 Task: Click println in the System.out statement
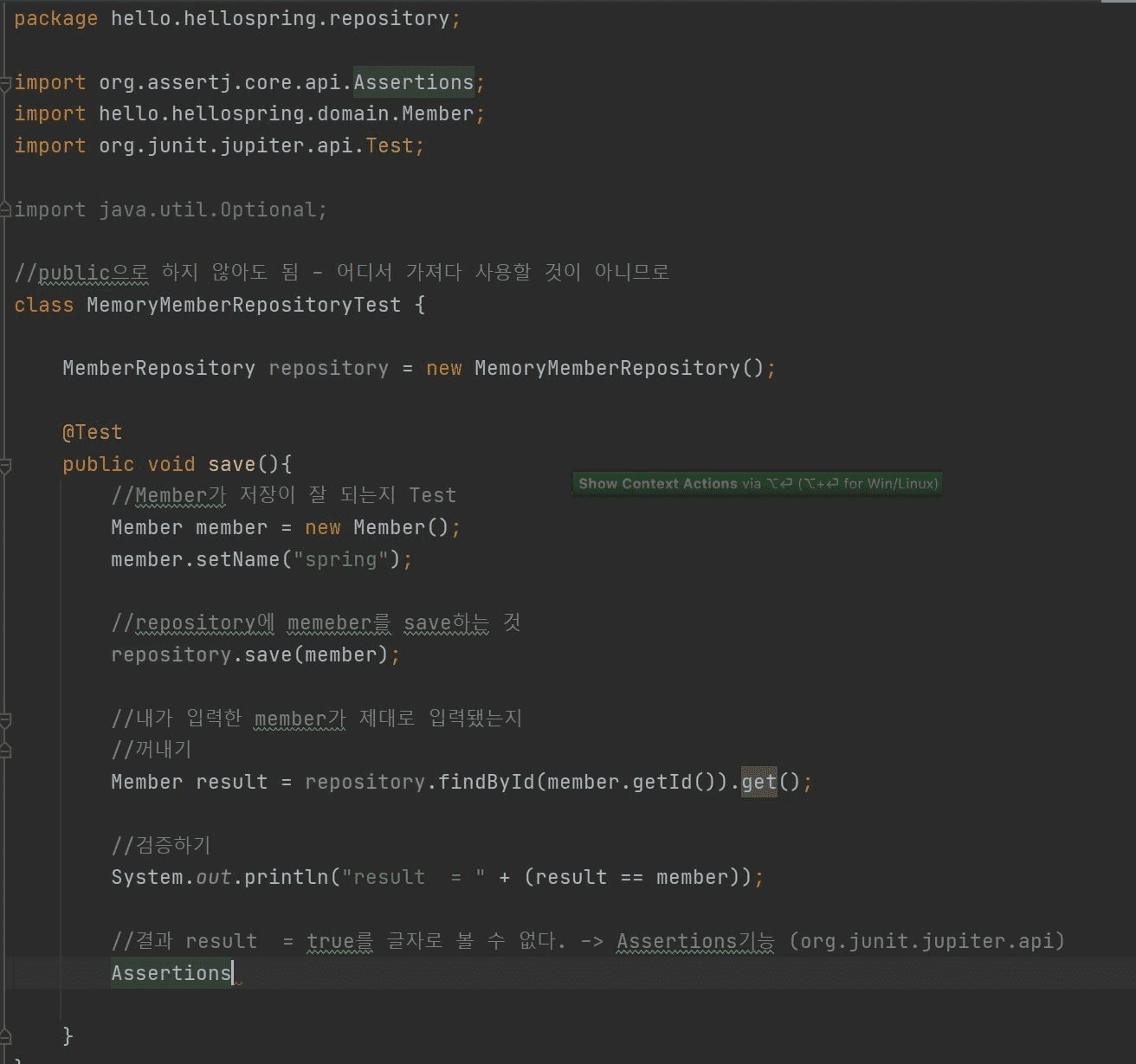click(286, 878)
